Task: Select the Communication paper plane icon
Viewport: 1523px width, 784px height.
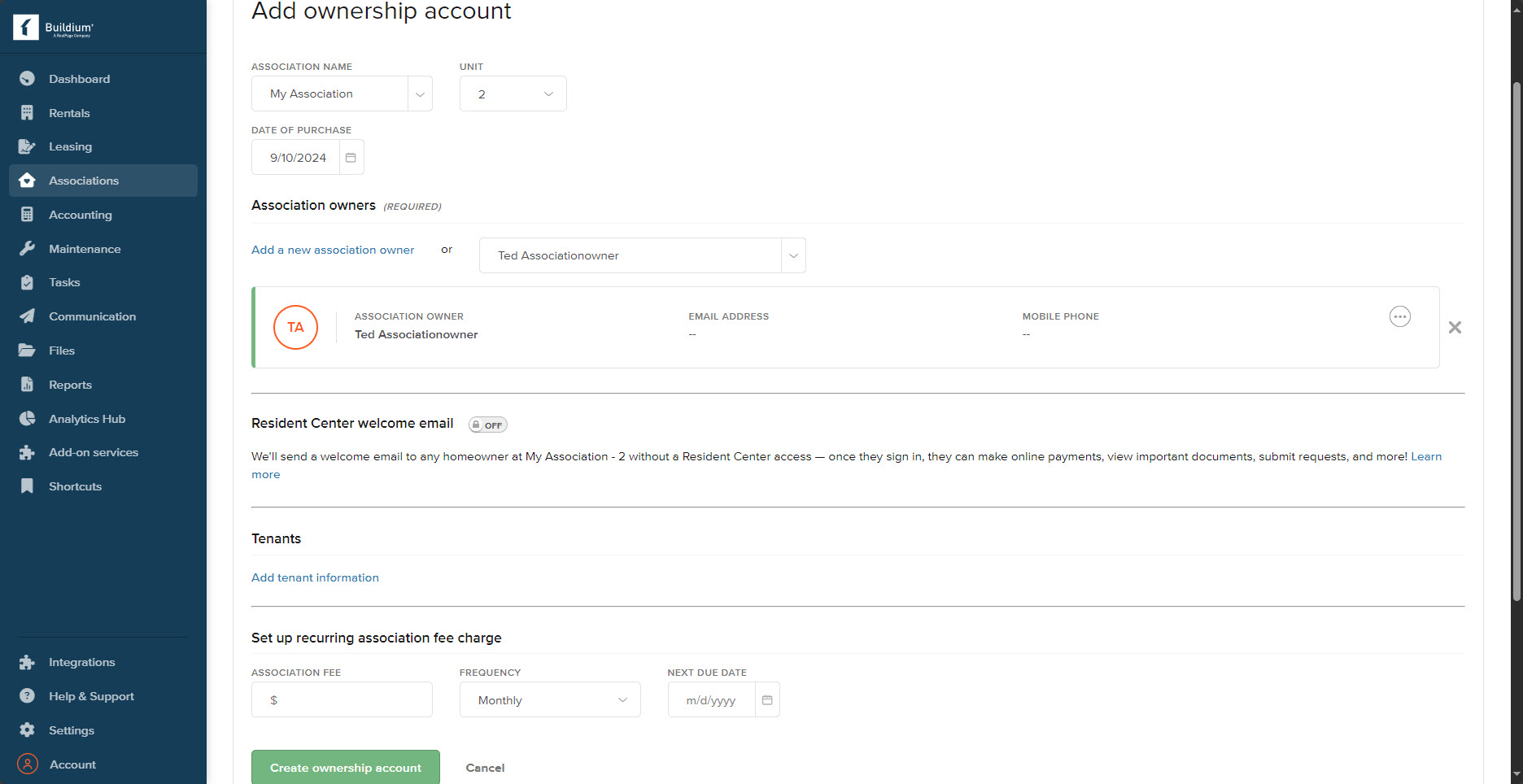Action: point(27,316)
